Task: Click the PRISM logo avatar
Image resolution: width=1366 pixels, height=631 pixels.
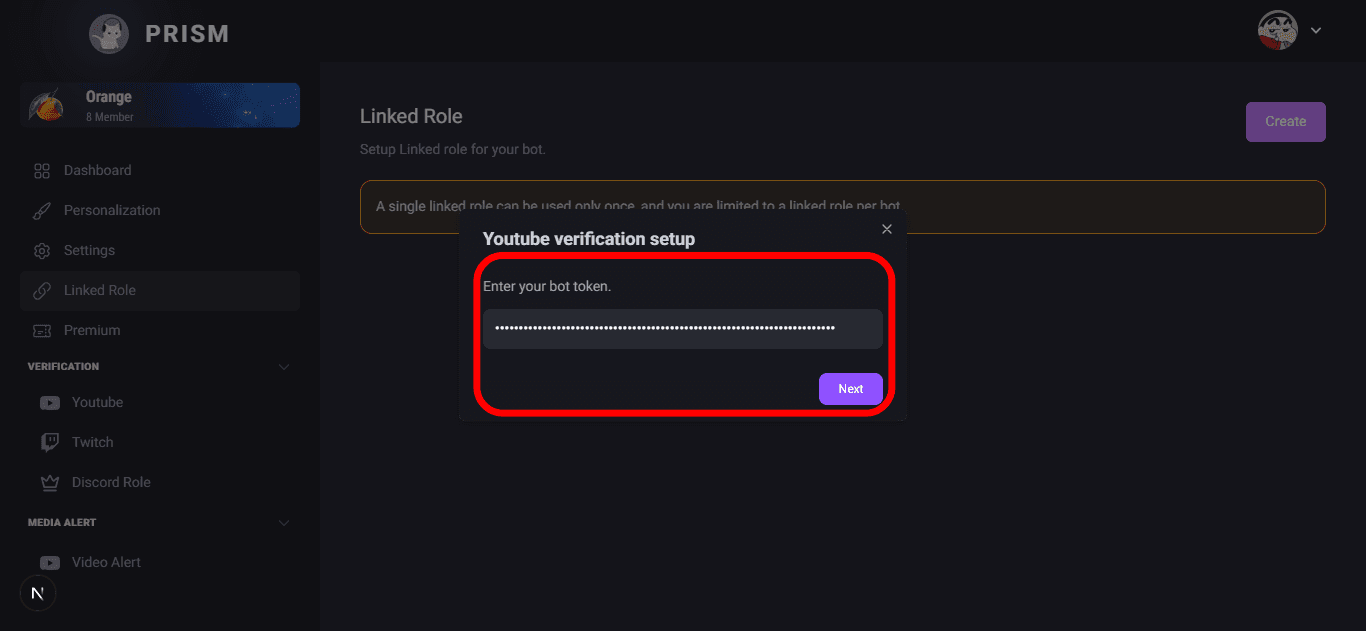Action: coord(108,33)
